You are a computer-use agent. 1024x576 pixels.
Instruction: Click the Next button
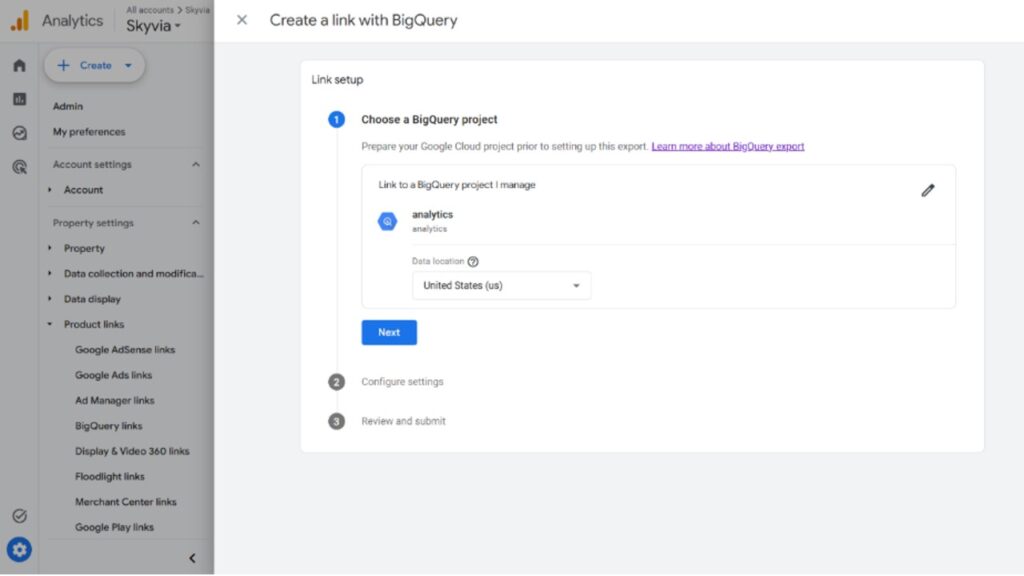[389, 332]
